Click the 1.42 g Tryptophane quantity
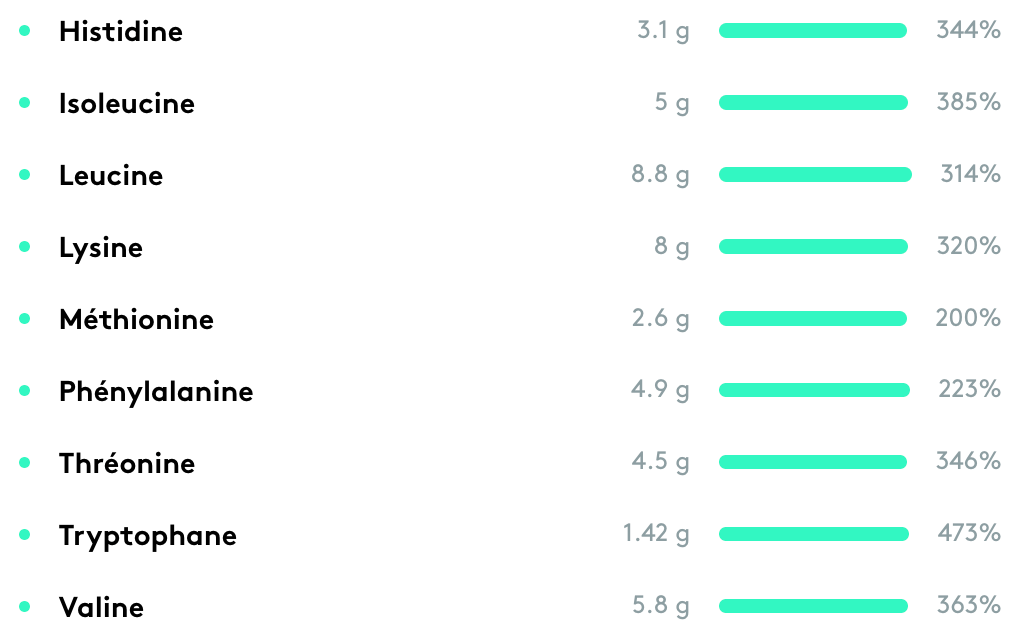 click(656, 534)
